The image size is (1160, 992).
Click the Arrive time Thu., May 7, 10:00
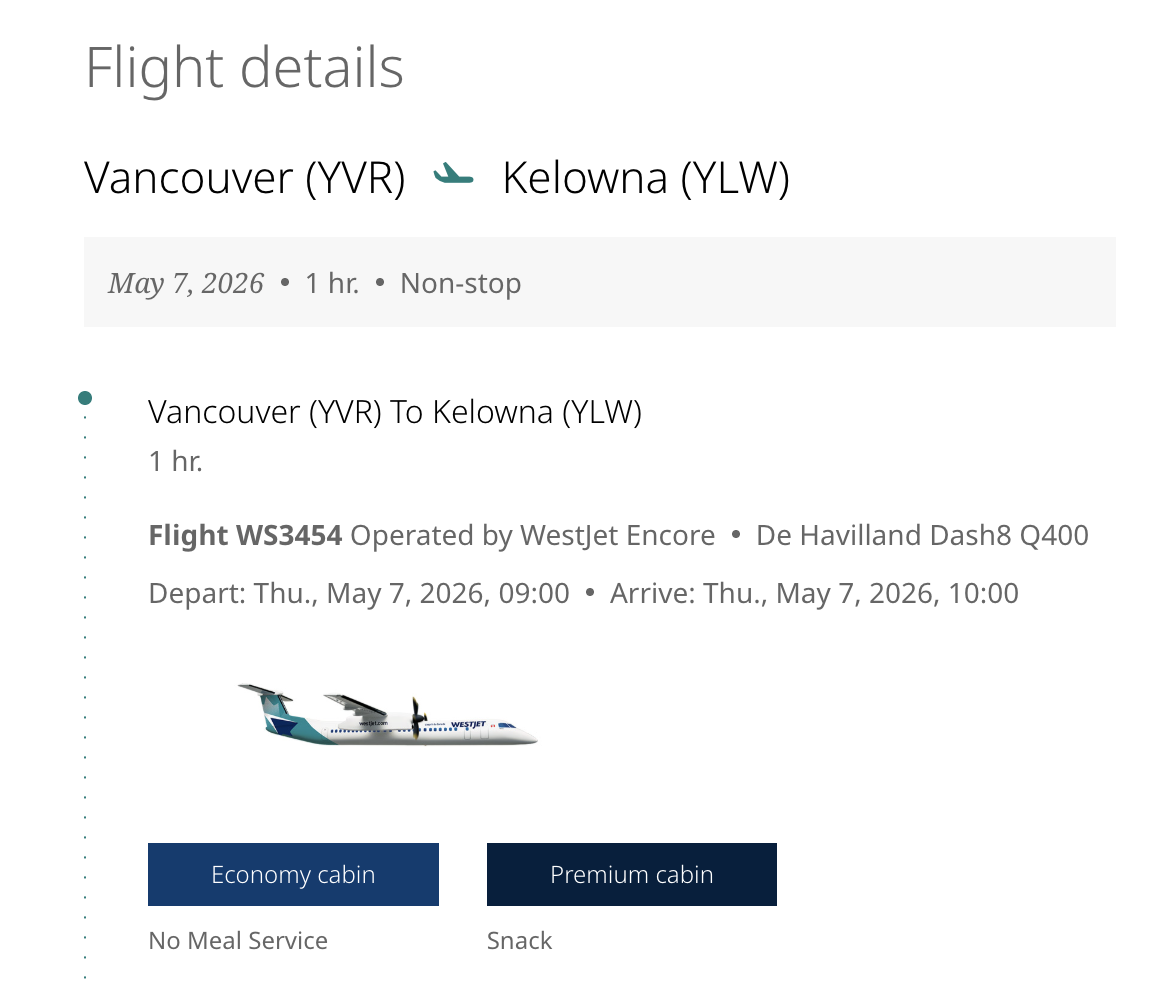tap(814, 594)
